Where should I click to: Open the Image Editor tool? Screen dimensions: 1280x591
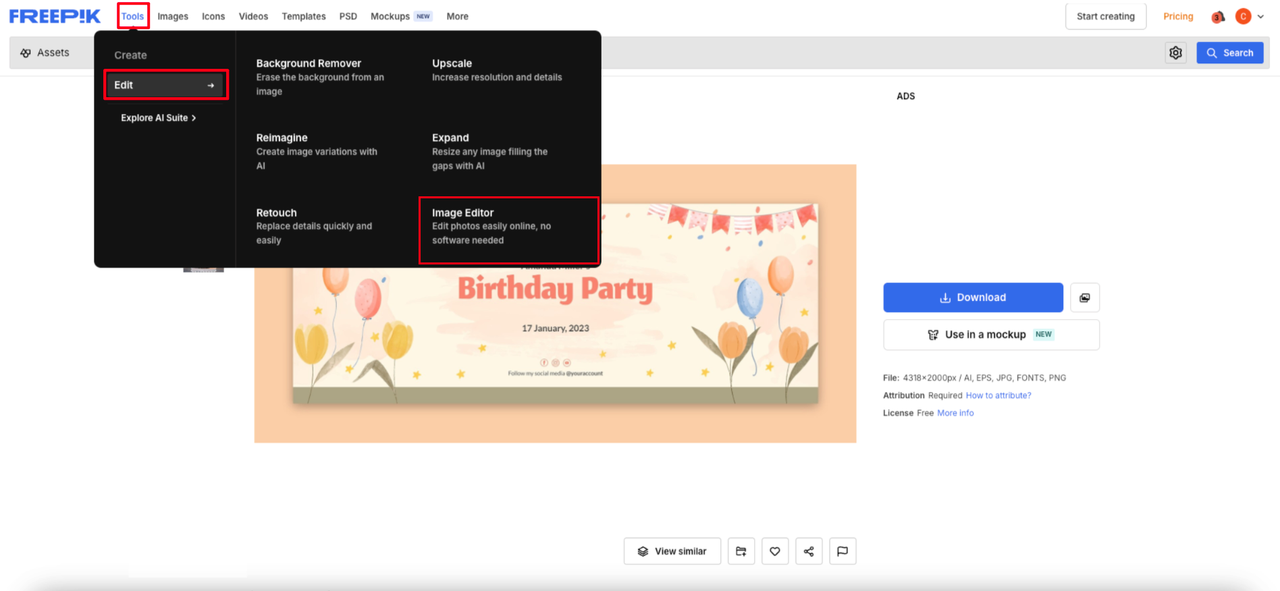pos(509,230)
